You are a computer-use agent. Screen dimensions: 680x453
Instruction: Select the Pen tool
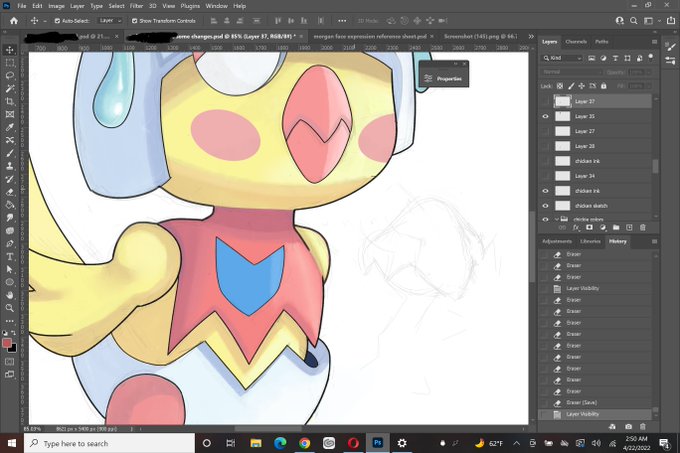tap(10, 244)
